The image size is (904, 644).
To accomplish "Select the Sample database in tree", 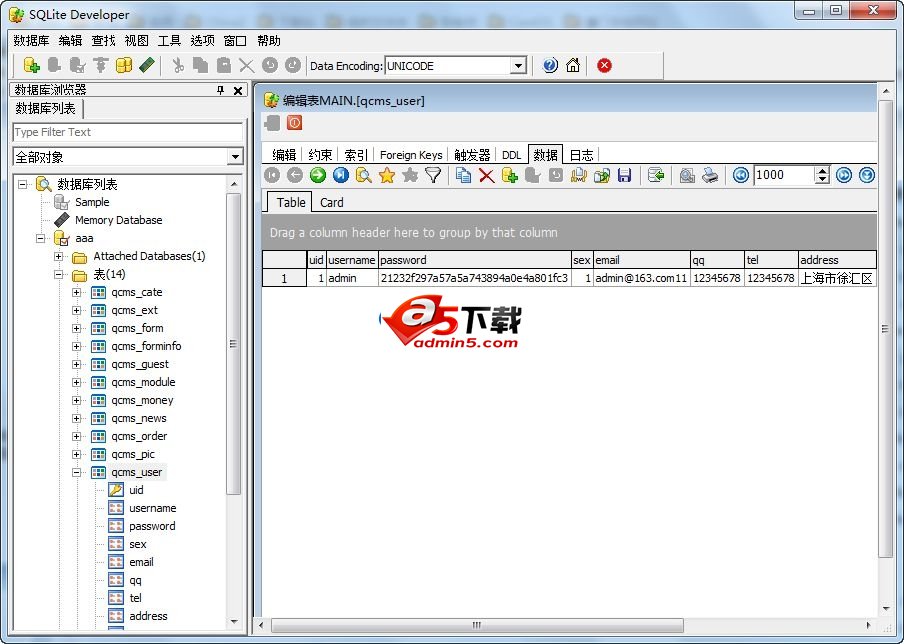I will (92, 202).
